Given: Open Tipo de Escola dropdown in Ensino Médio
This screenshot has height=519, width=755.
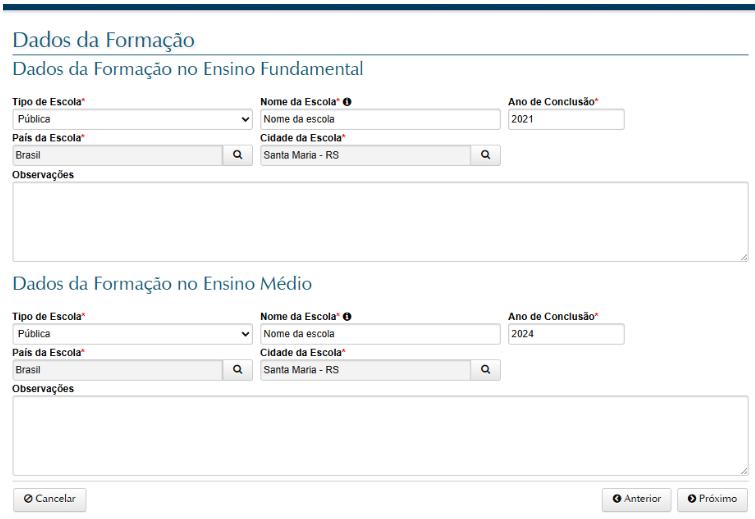Looking at the screenshot, I should (x=132, y=333).
